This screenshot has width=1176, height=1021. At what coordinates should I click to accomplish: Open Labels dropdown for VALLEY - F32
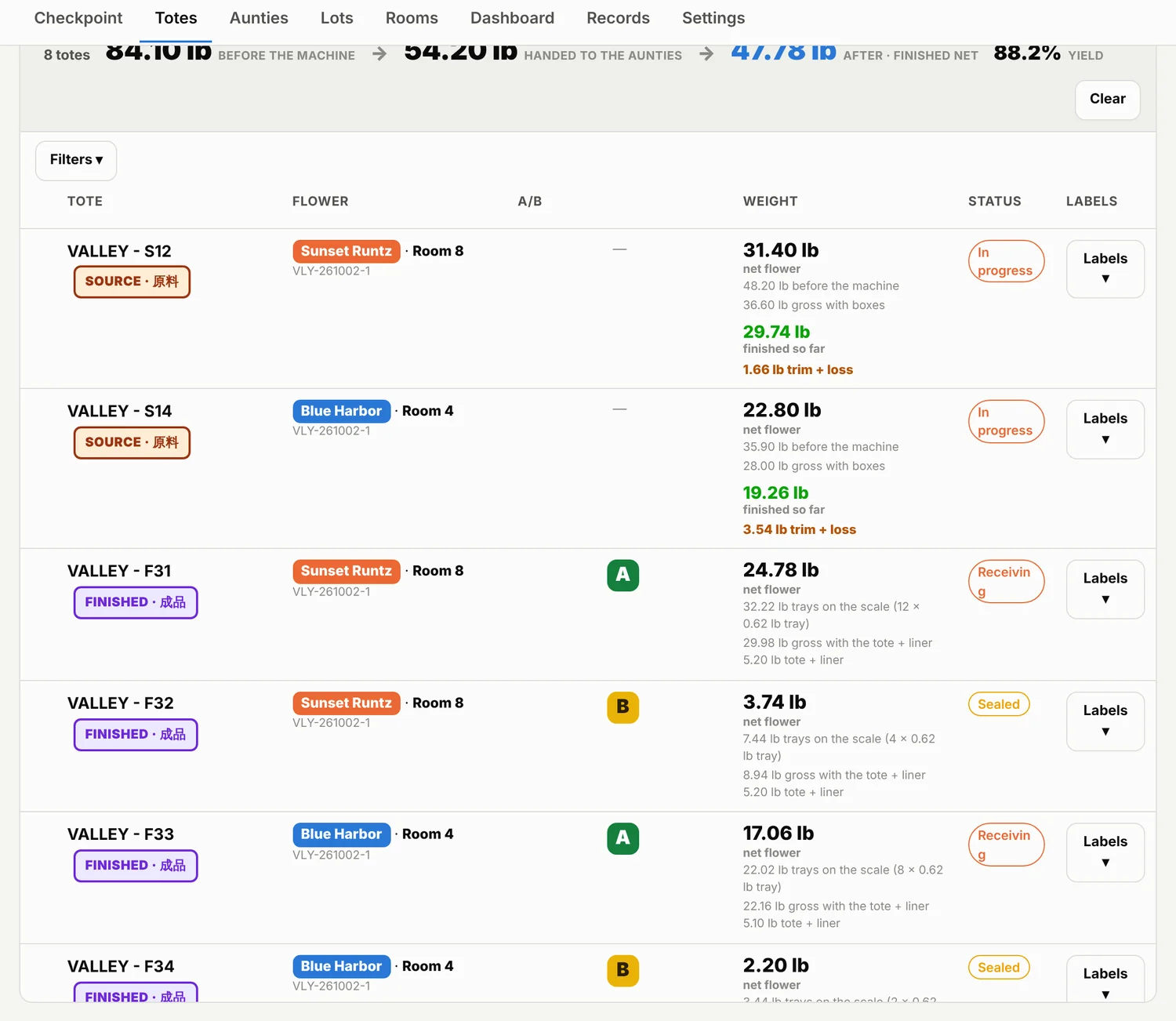tap(1105, 721)
